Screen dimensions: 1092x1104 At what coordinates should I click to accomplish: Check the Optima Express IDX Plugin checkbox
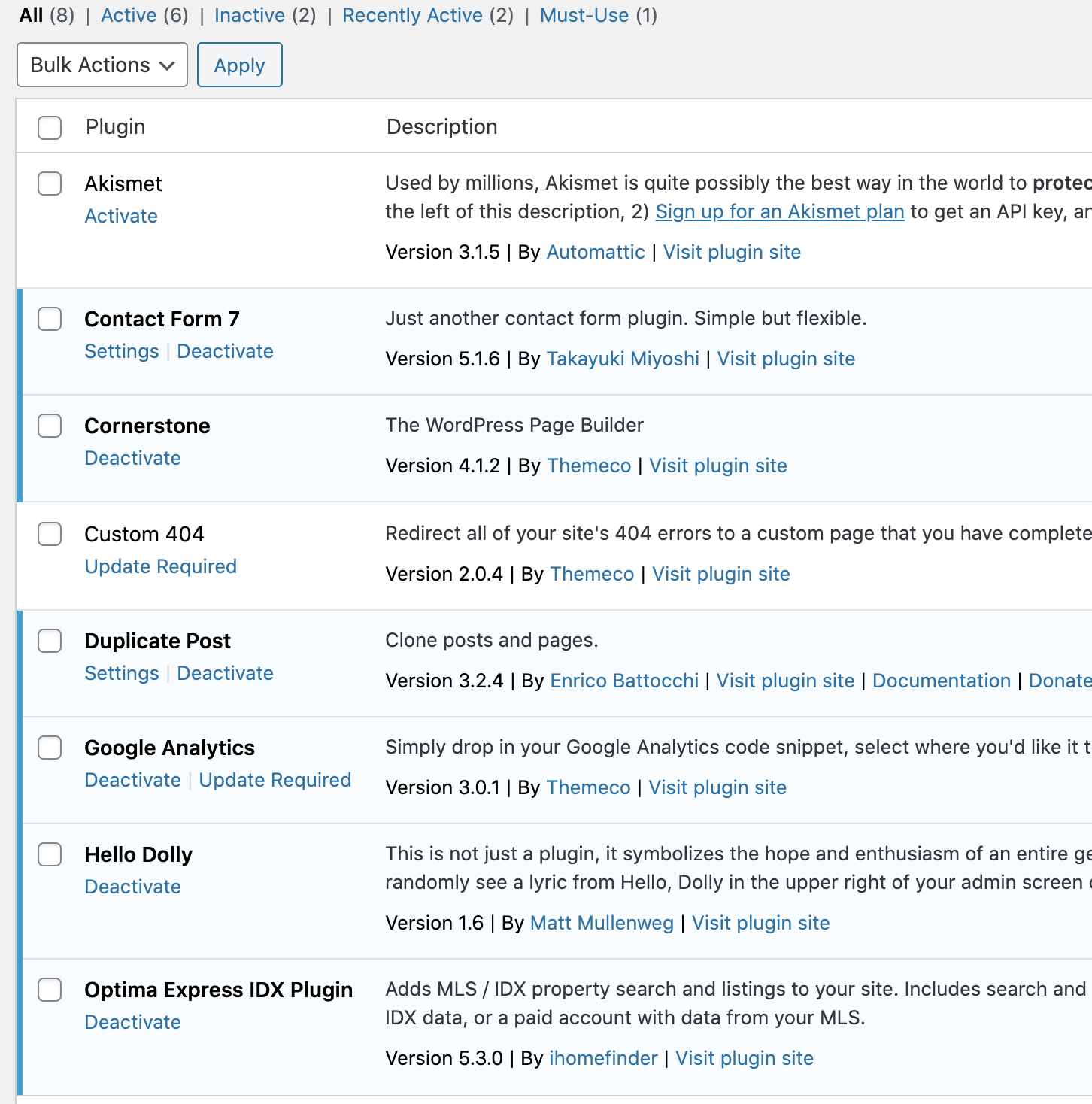pos(50,989)
